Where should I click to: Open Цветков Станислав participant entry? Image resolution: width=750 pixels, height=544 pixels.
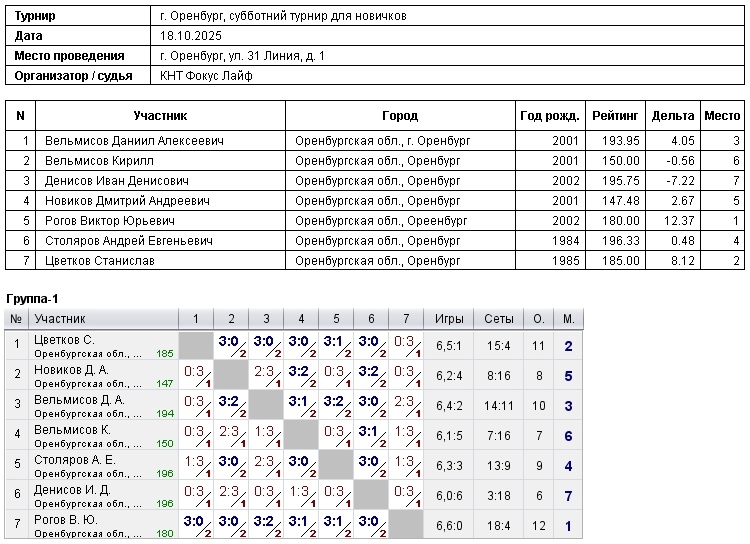point(100,261)
